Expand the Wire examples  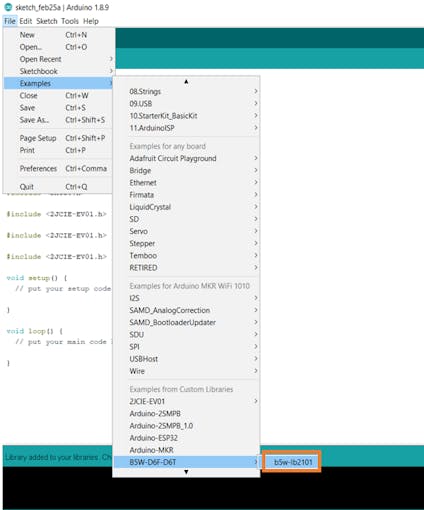186,371
